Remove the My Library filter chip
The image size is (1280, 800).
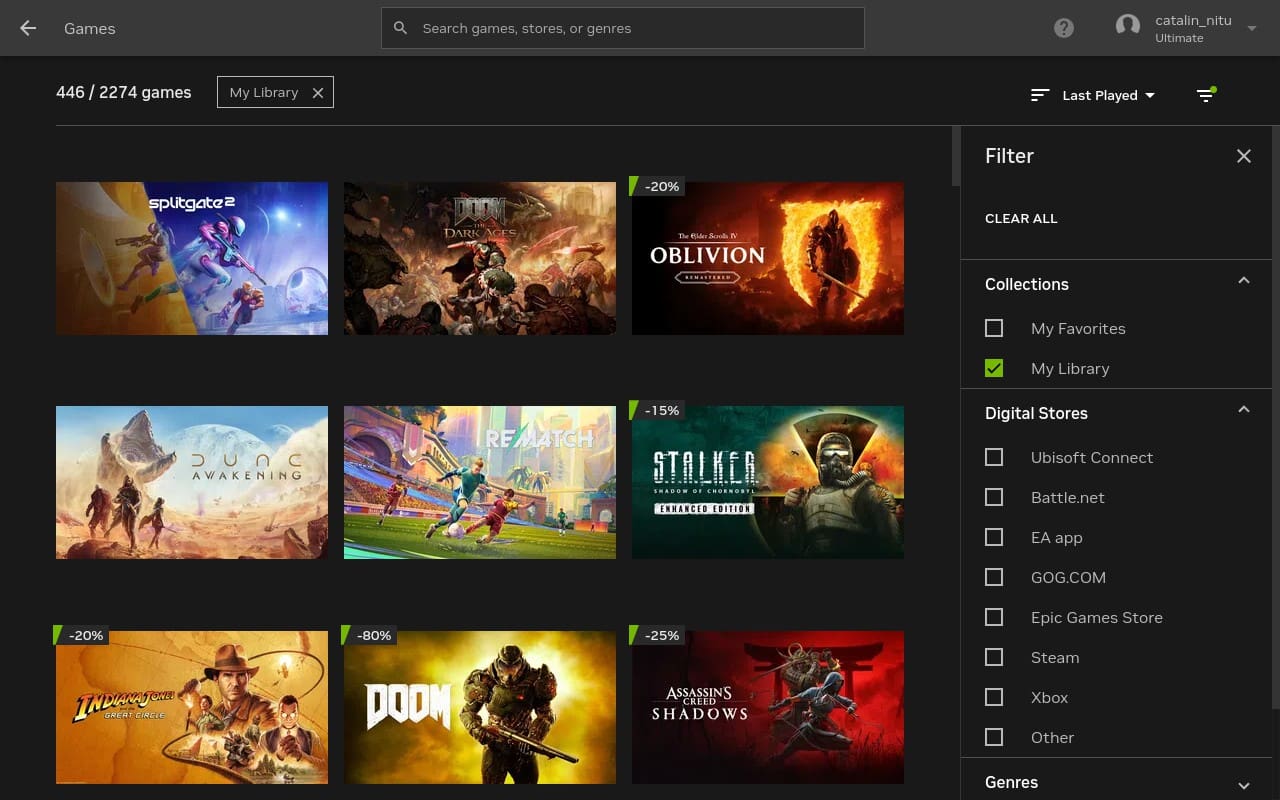tap(318, 93)
